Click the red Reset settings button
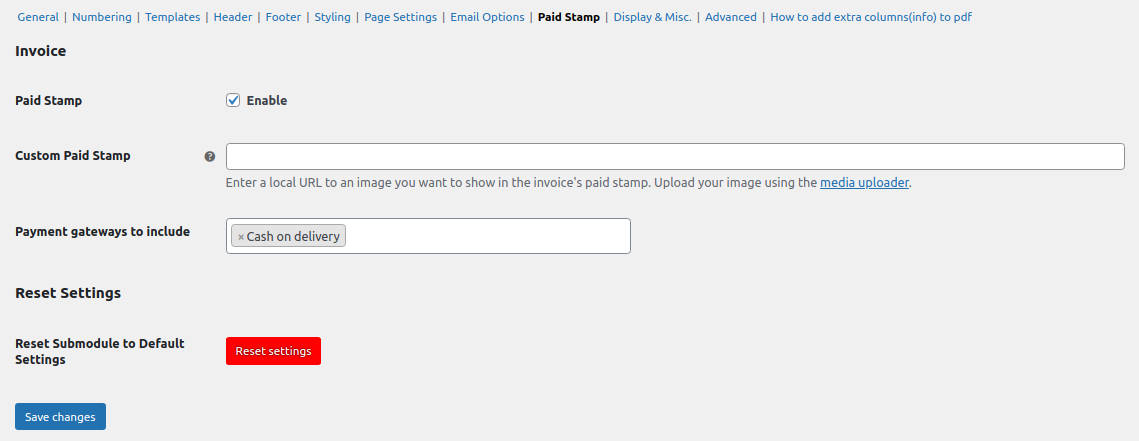 (x=273, y=351)
